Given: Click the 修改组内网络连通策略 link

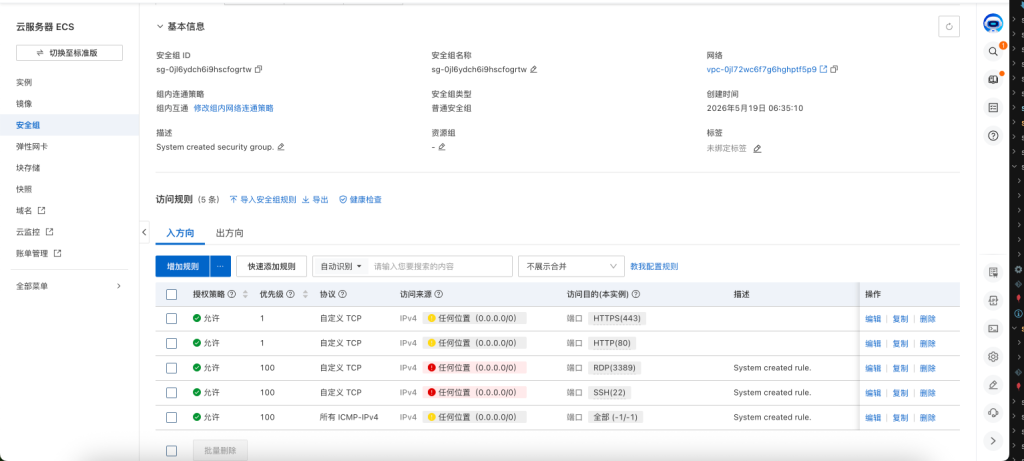Looking at the screenshot, I should coord(233,108).
